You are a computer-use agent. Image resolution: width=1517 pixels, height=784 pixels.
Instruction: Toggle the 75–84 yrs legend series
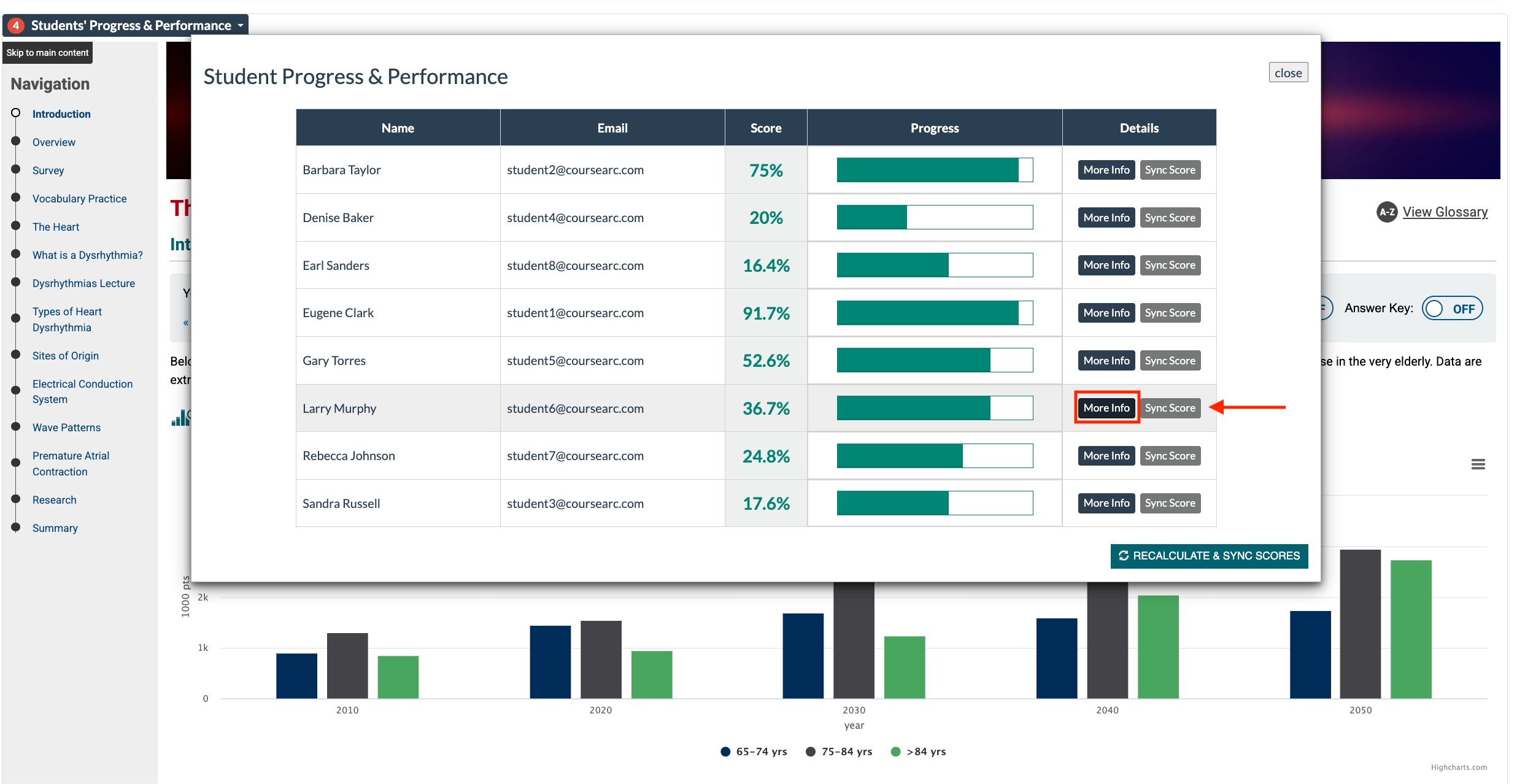(x=839, y=751)
